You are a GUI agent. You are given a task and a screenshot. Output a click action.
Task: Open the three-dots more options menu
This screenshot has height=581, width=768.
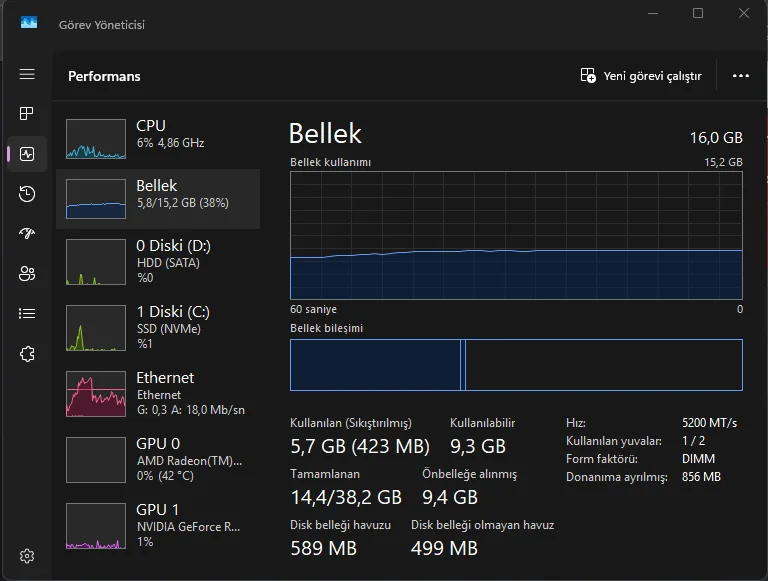(741, 76)
